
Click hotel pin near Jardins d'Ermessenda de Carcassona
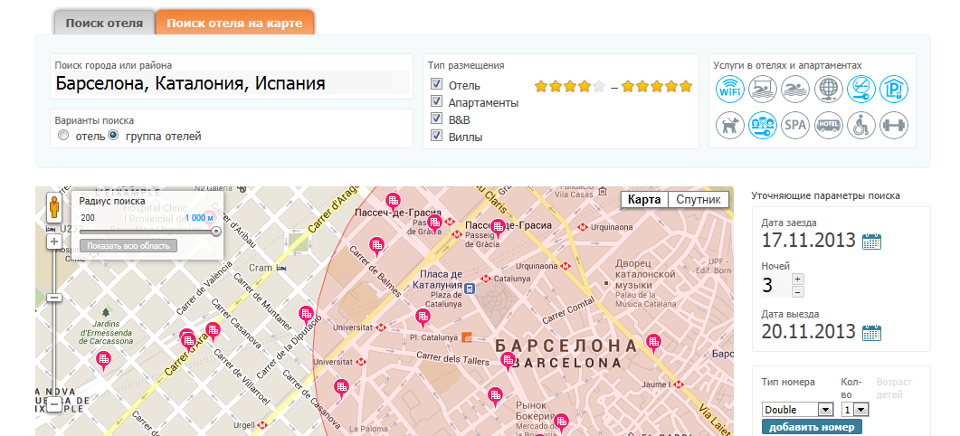point(104,361)
